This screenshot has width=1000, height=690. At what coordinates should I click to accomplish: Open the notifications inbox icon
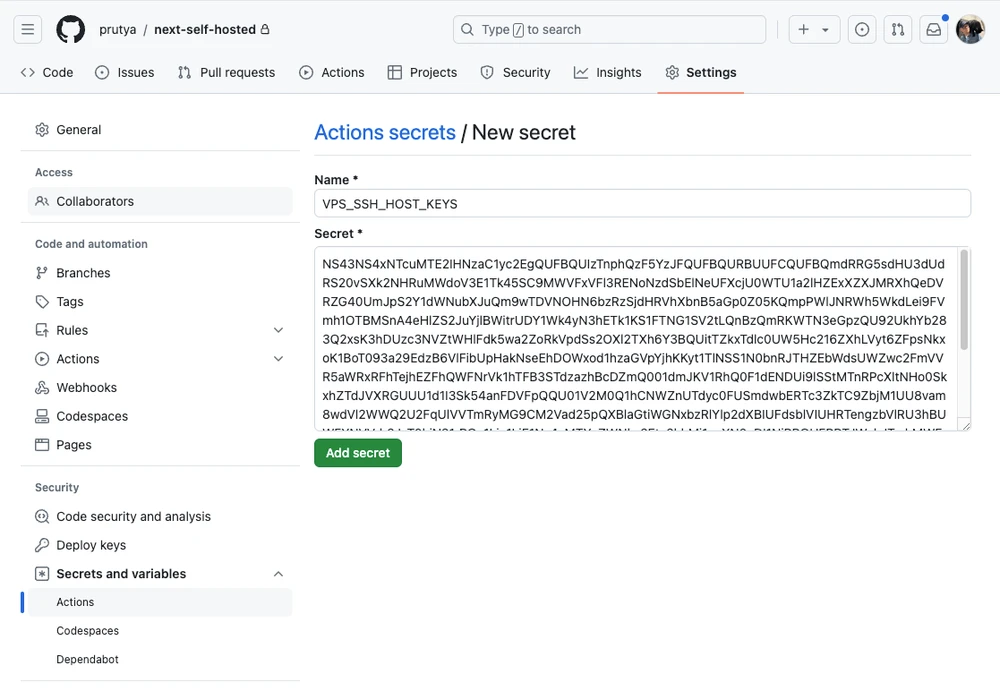pyautogui.click(x=934, y=30)
